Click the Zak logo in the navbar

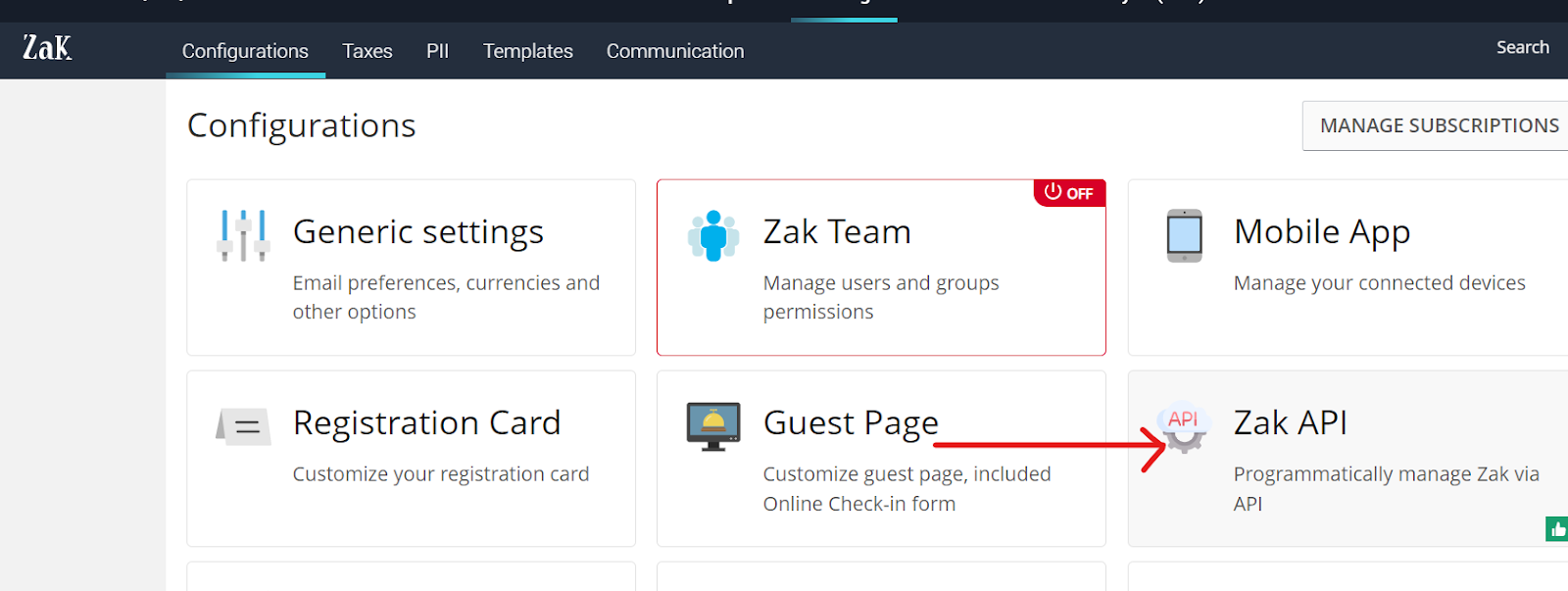[47, 48]
